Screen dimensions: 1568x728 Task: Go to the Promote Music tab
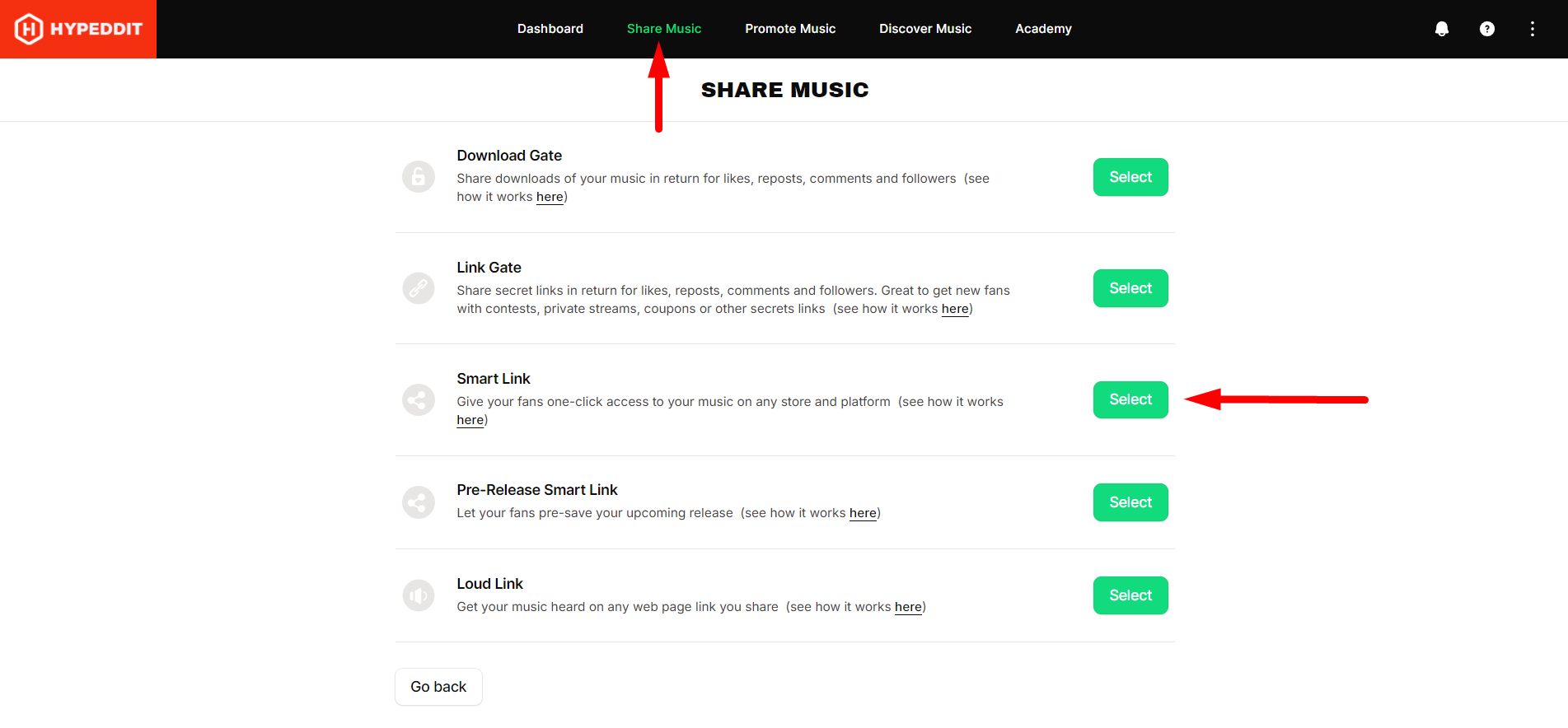790,29
